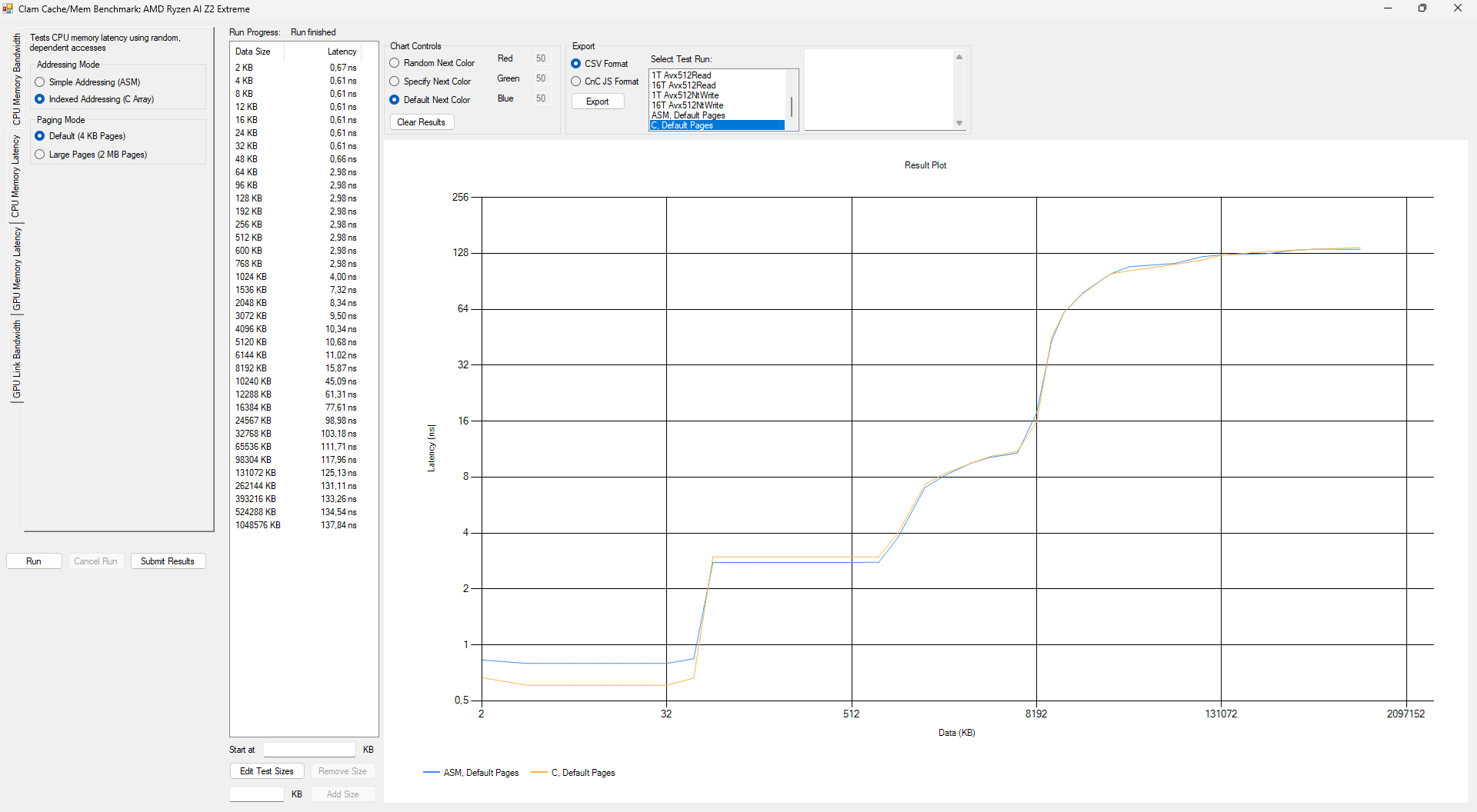The width and height of the screenshot is (1477, 812).
Task: Open the CPU Memory Bandwidth tab
Action: pos(16,79)
